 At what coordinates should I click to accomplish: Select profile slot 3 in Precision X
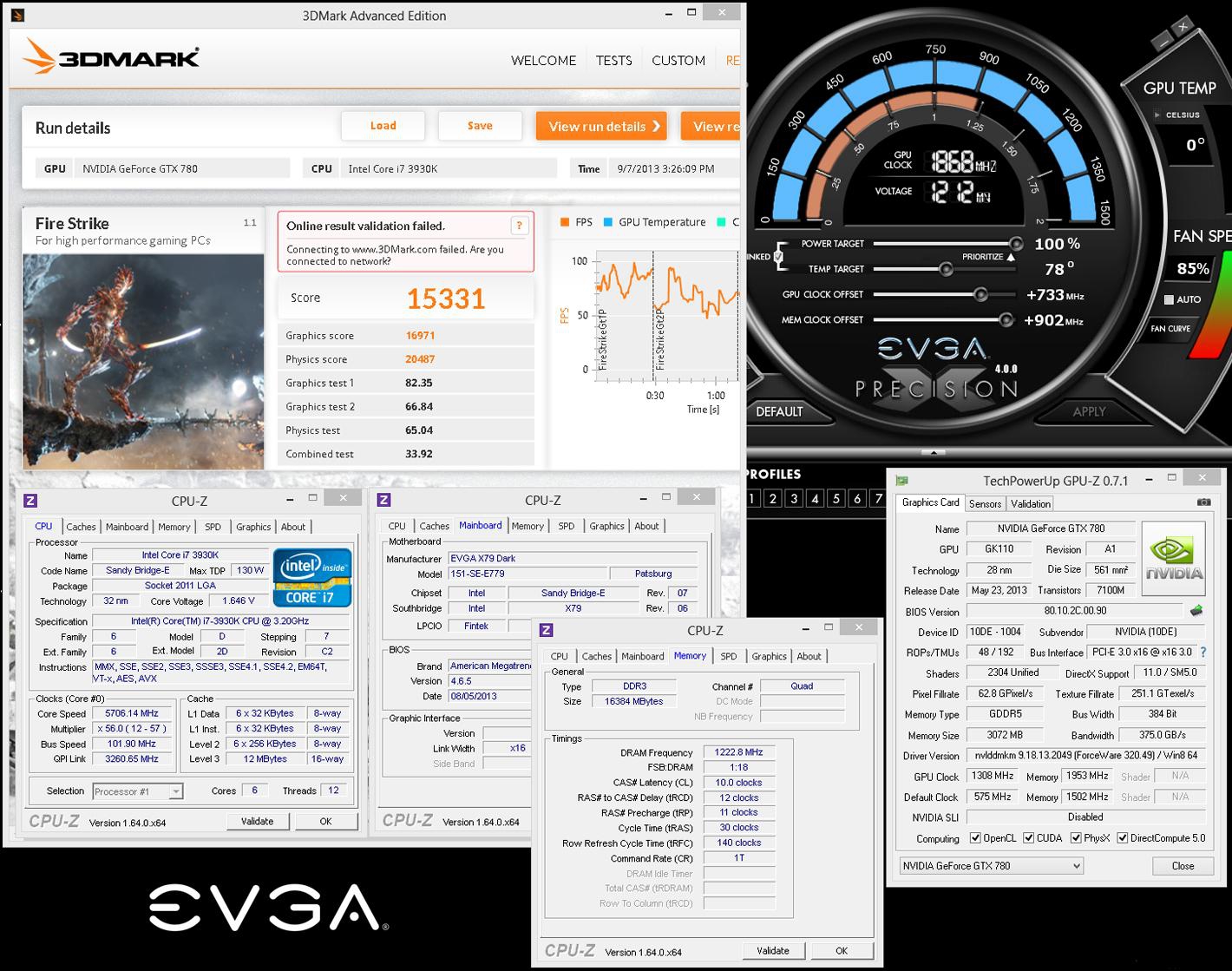coord(794,498)
